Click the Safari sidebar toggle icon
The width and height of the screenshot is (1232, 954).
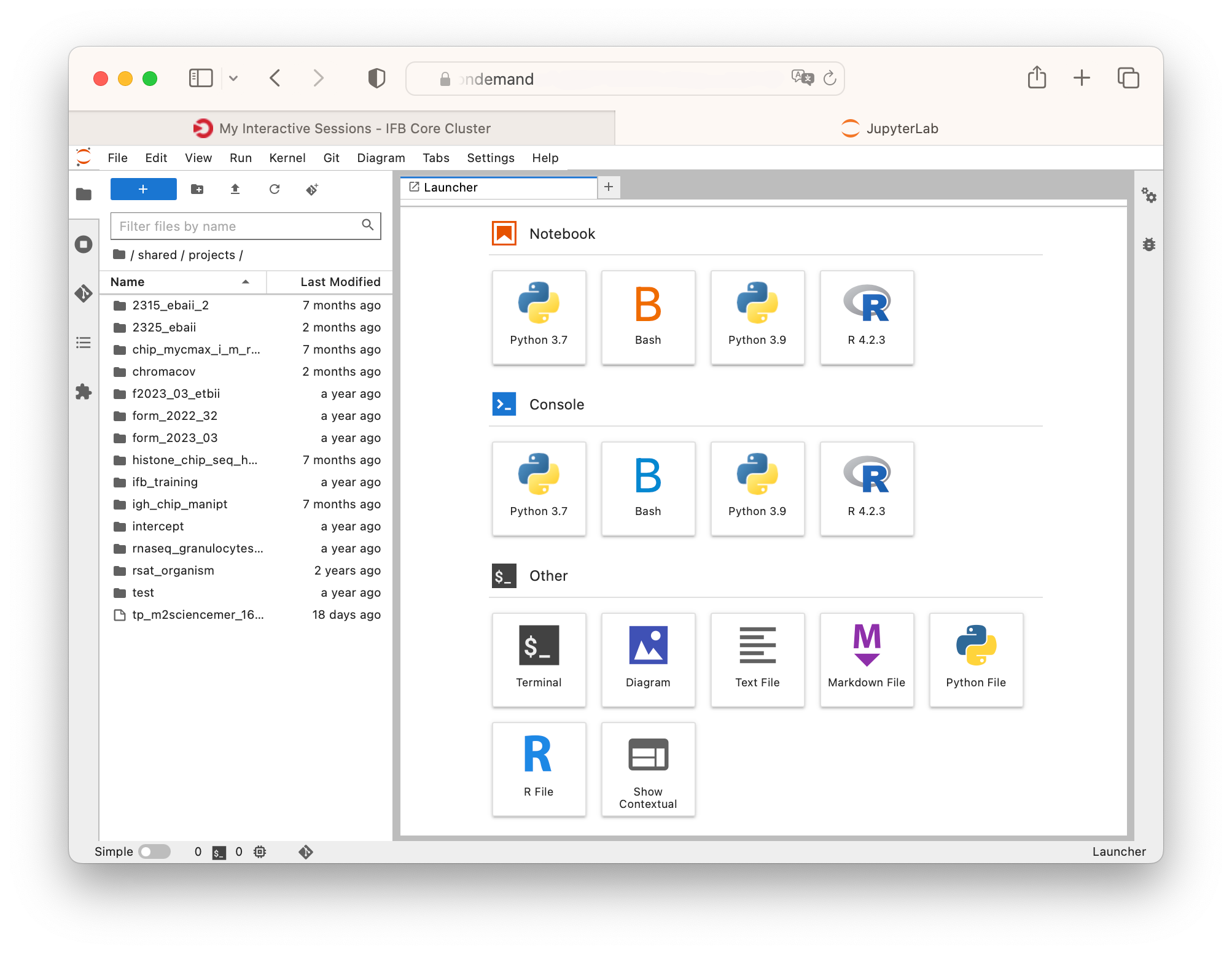point(201,78)
